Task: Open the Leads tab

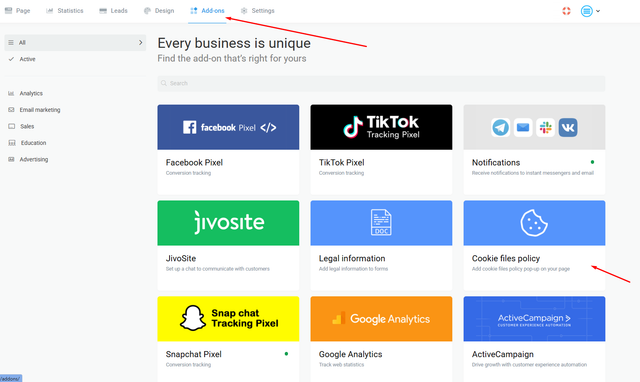Action: coord(113,11)
